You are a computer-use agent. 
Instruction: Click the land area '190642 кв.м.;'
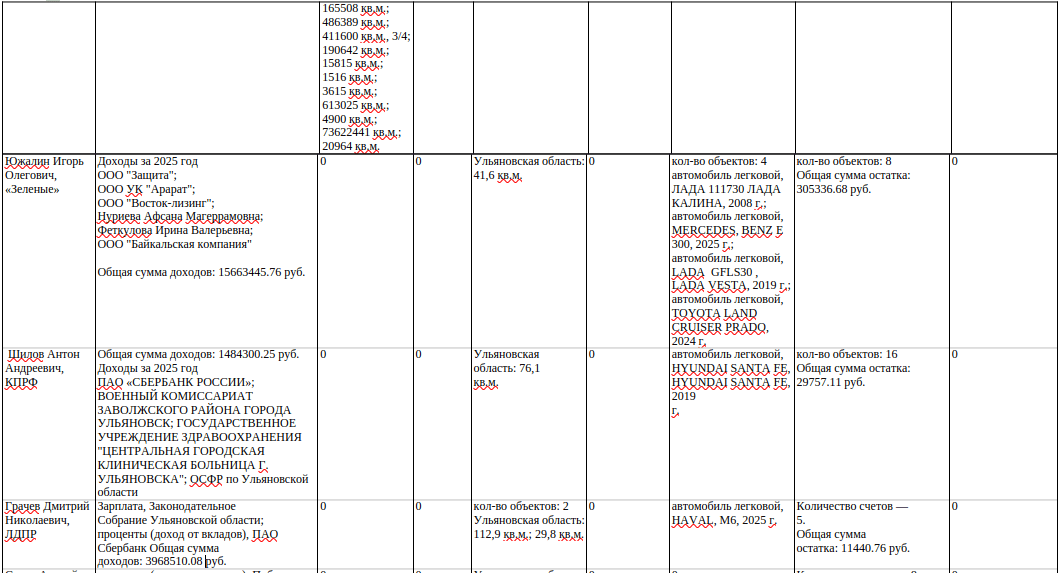[x=356, y=50]
